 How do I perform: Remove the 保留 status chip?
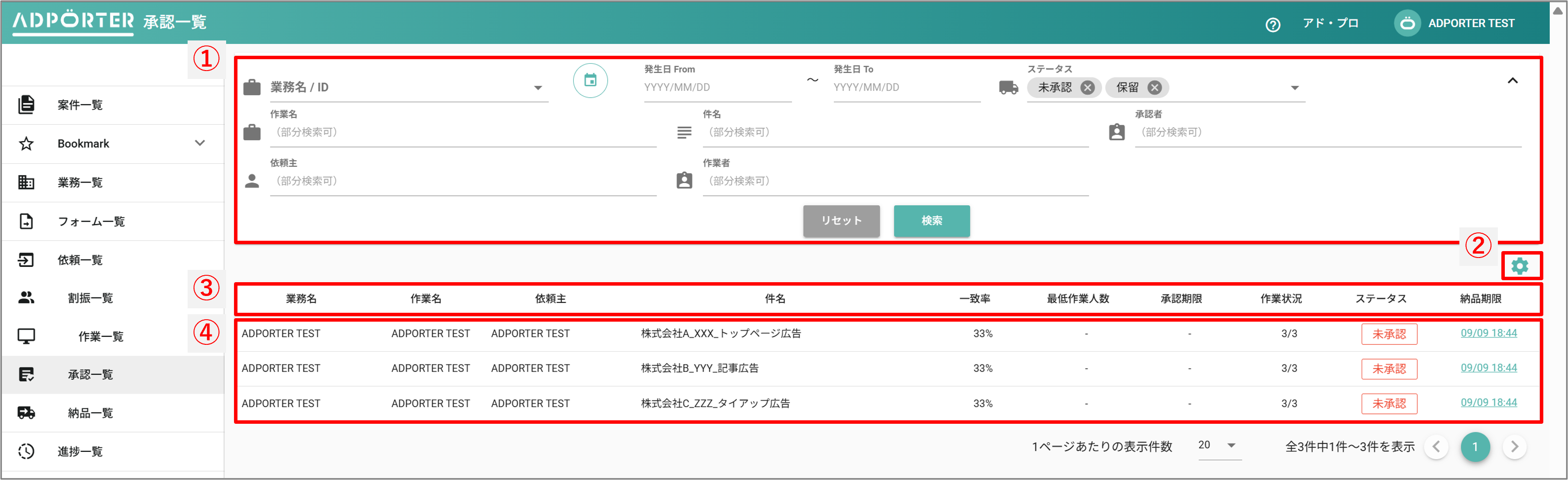click(x=1154, y=88)
